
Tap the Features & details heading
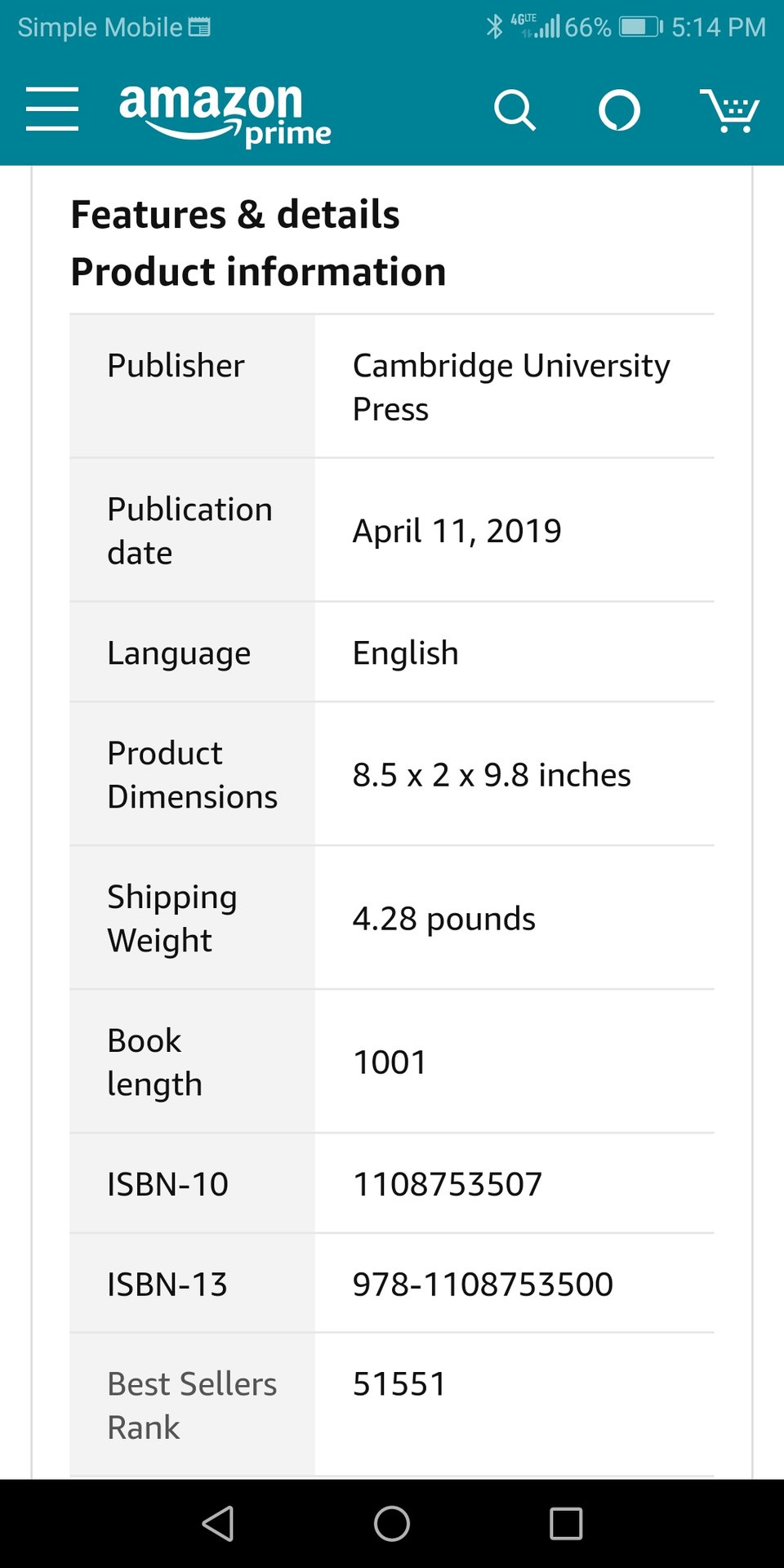click(x=235, y=215)
